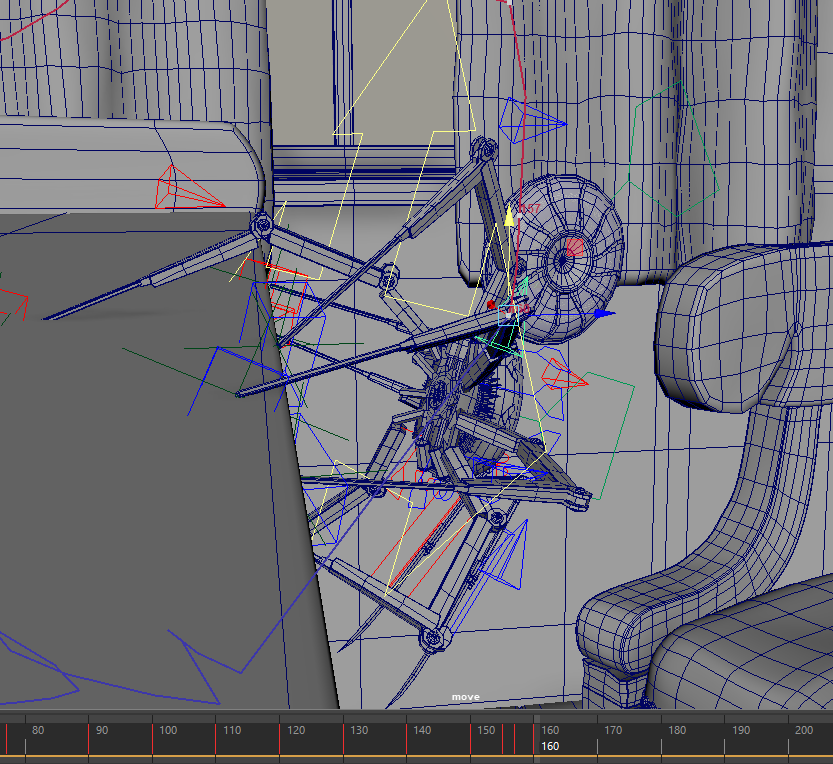Click the red square control on the eyeball
This screenshot has height=764, width=833.
(x=575, y=246)
